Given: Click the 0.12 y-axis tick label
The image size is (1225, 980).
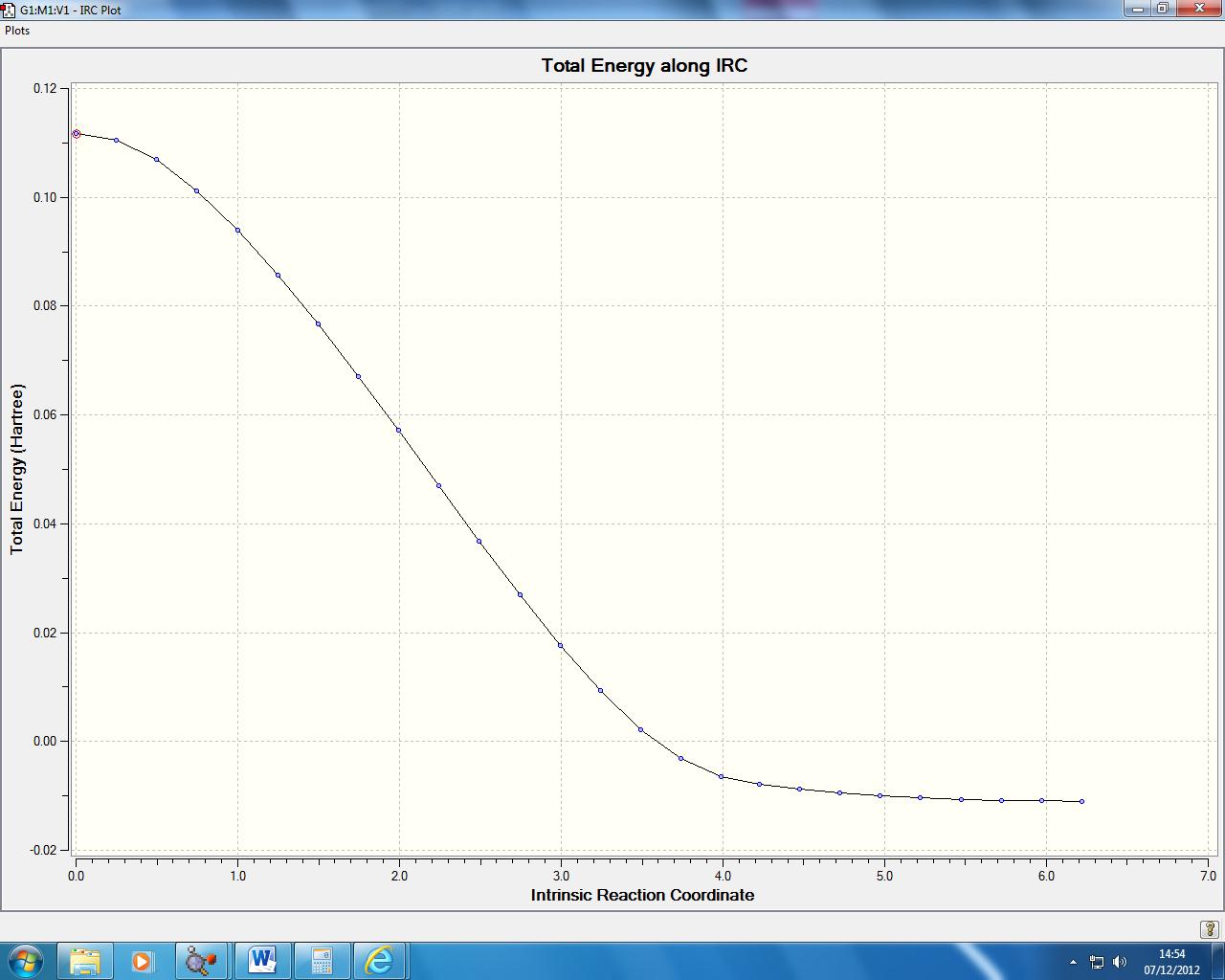Looking at the screenshot, I should [x=45, y=88].
